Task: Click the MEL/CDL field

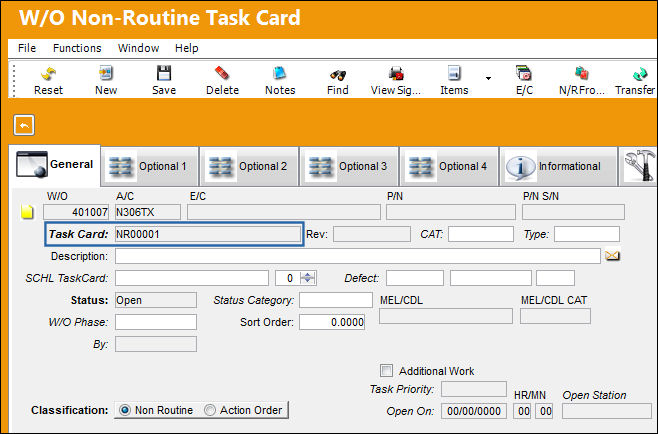Action: pos(446,316)
